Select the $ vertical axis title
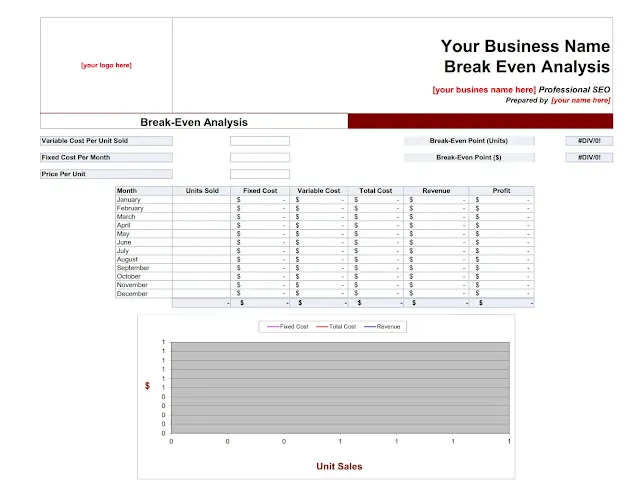The height and width of the screenshot is (494, 640). [147, 386]
